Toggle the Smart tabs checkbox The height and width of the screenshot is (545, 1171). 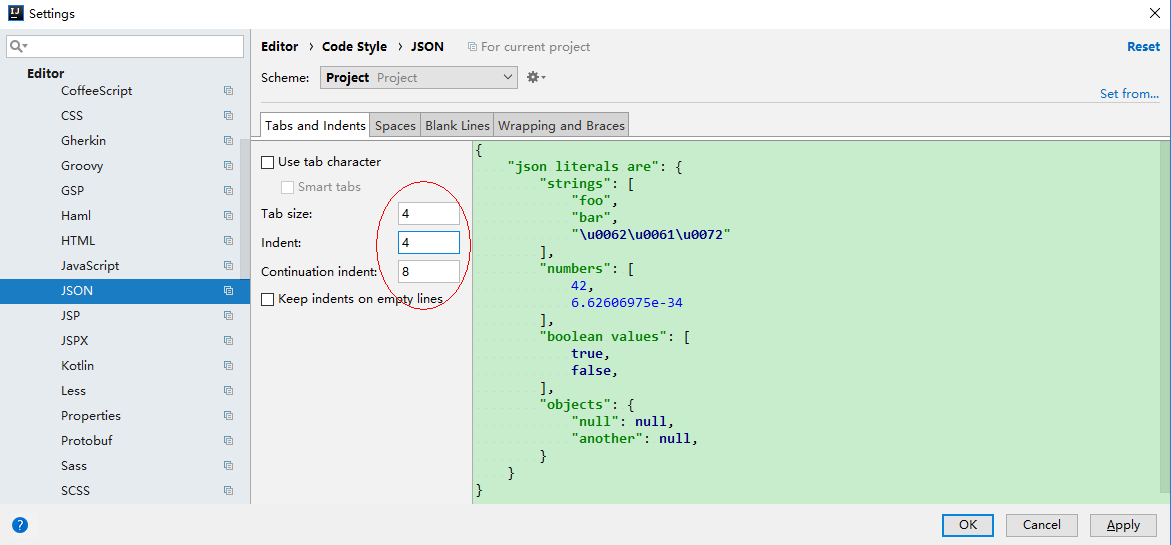point(288,187)
